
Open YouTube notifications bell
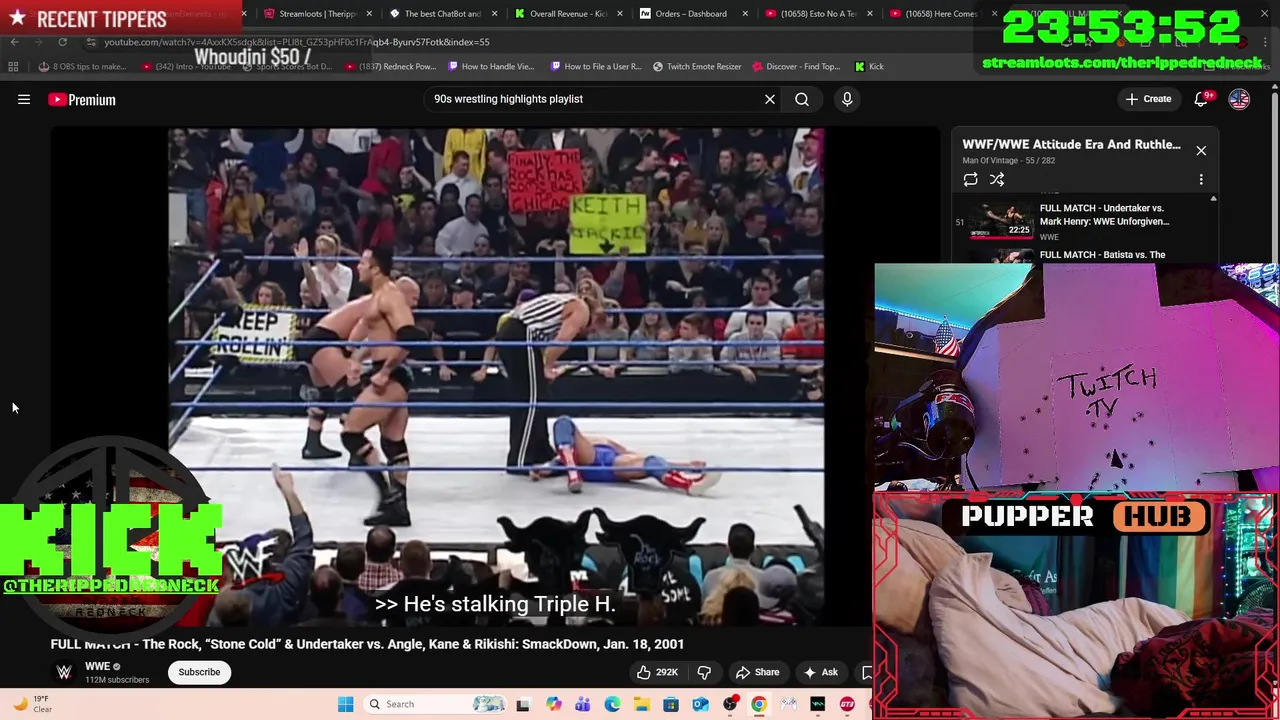coord(1202,99)
